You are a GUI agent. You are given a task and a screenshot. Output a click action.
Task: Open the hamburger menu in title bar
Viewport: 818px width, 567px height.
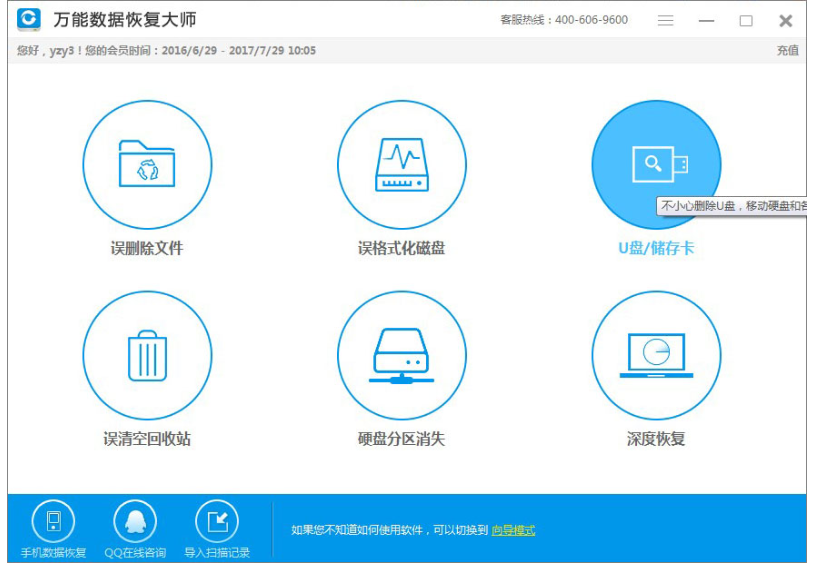(x=666, y=20)
